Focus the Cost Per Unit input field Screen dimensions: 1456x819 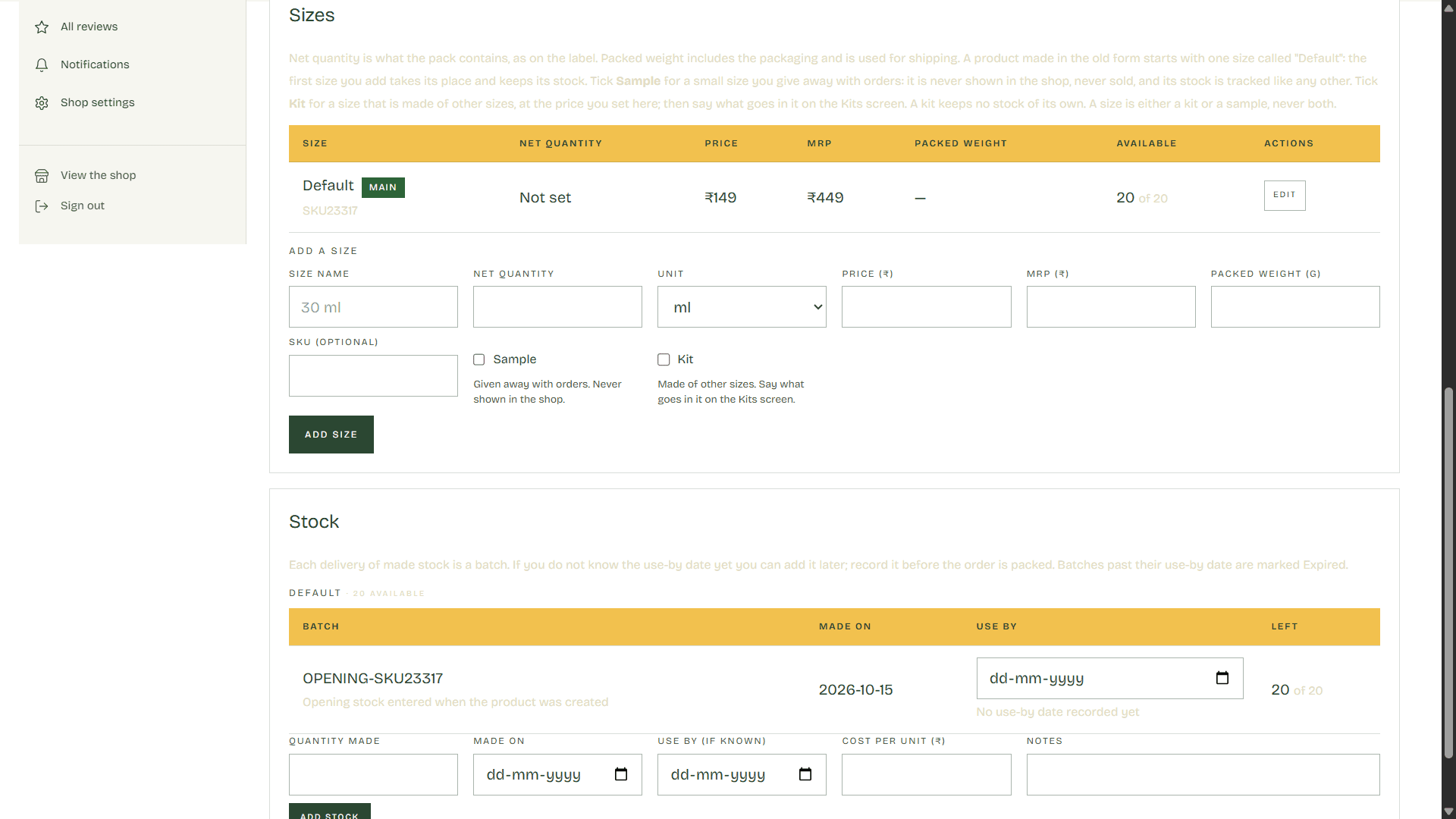tap(926, 774)
